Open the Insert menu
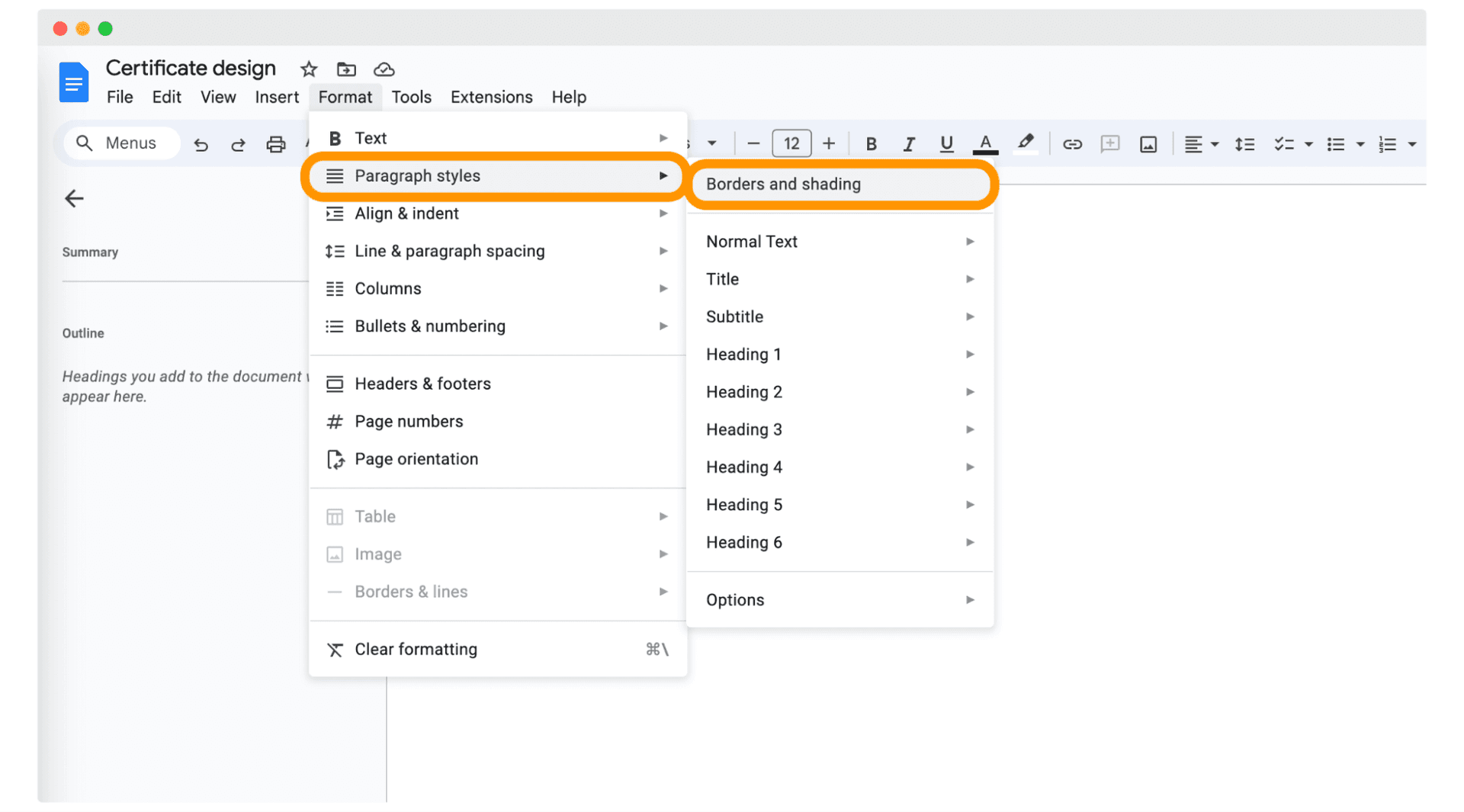 [x=277, y=98]
